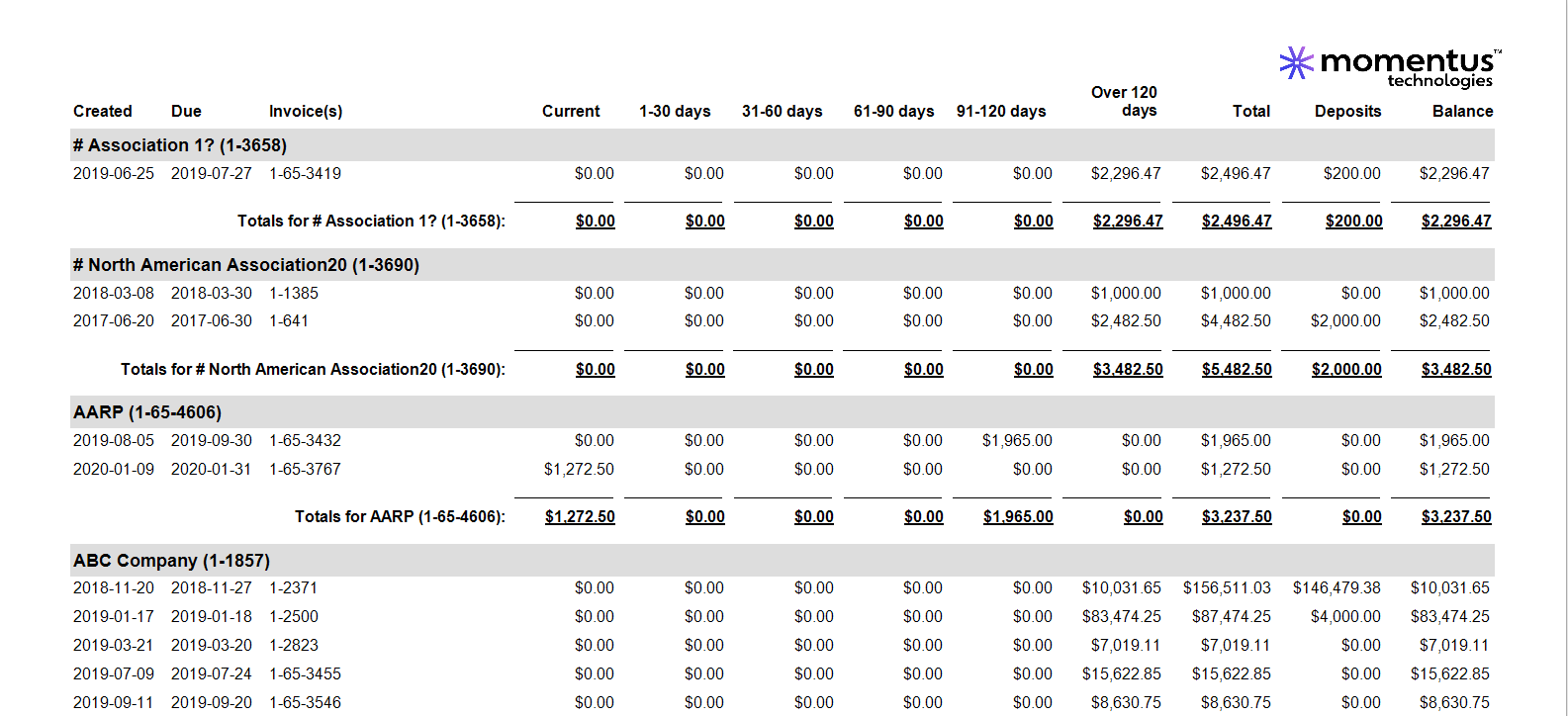Screen dimensions: 1568x716
Task: Click due date 2020-01-31
Action: click(212, 469)
